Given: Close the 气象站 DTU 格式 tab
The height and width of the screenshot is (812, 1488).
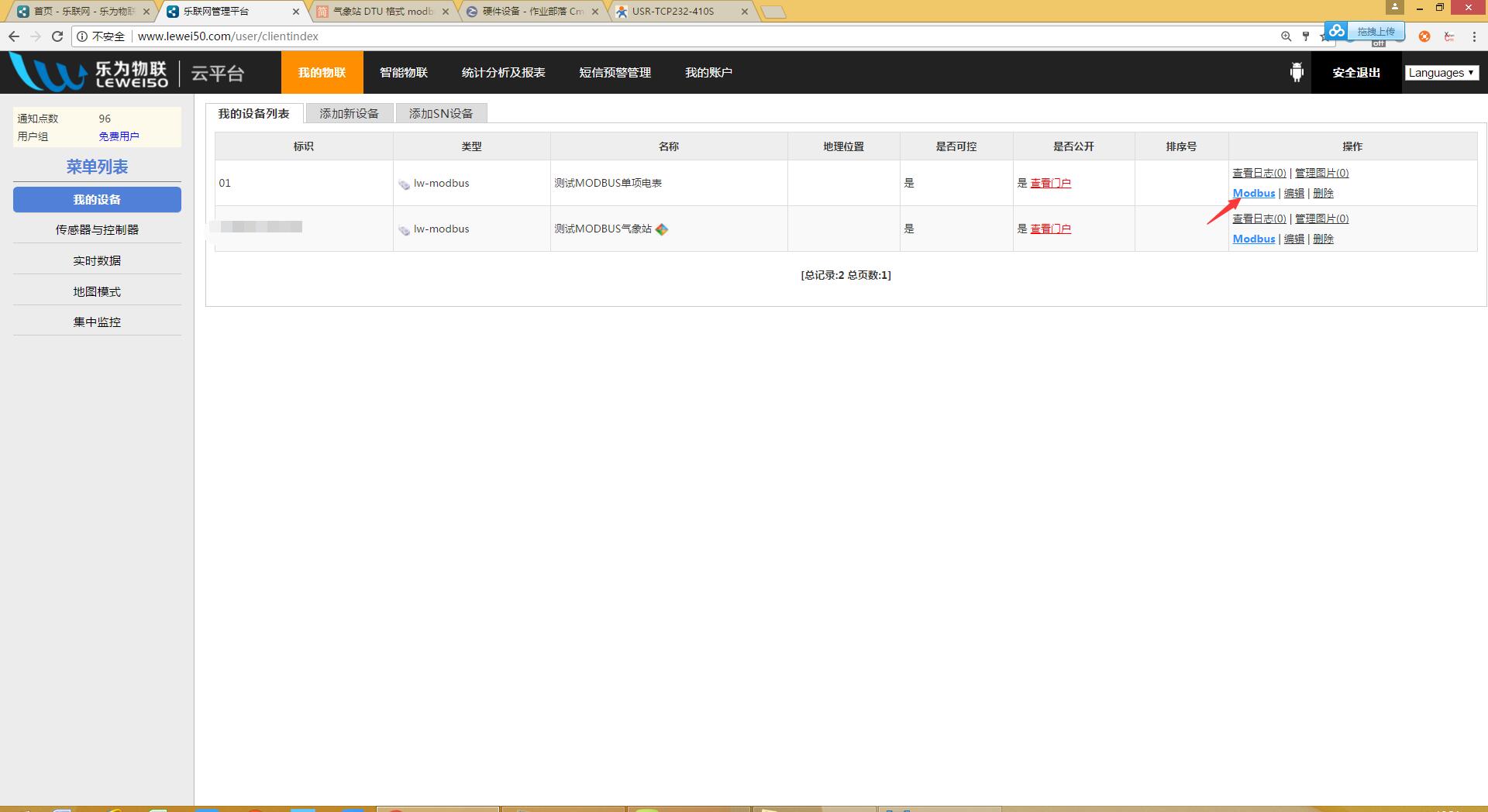Looking at the screenshot, I should click(x=446, y=12).
